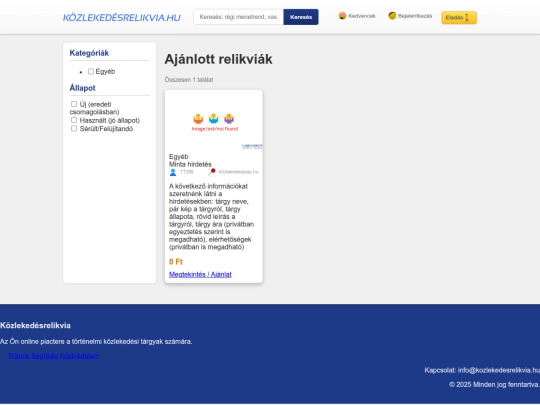The width and height of the screenshot is (540, 405).
Task: Enable the Új (eredeti csomagolásban) checkbox
Action: point(74,104)
